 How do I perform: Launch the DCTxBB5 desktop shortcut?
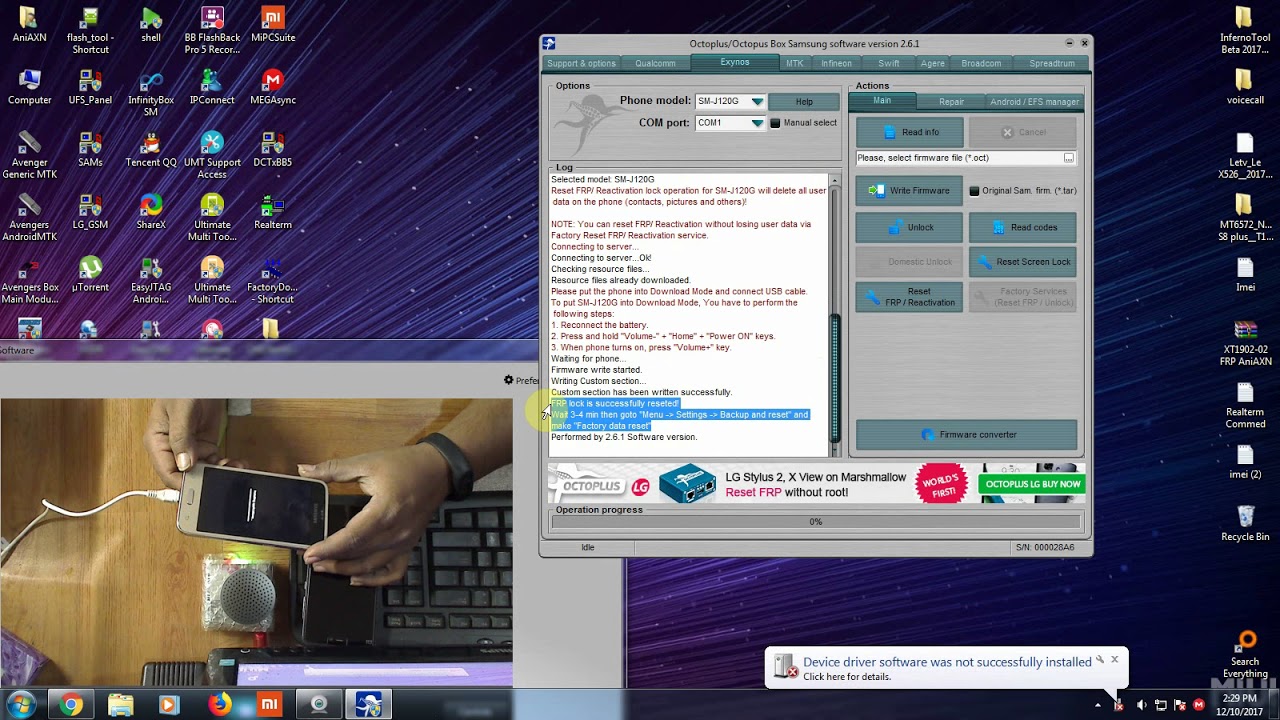[273, 150]
